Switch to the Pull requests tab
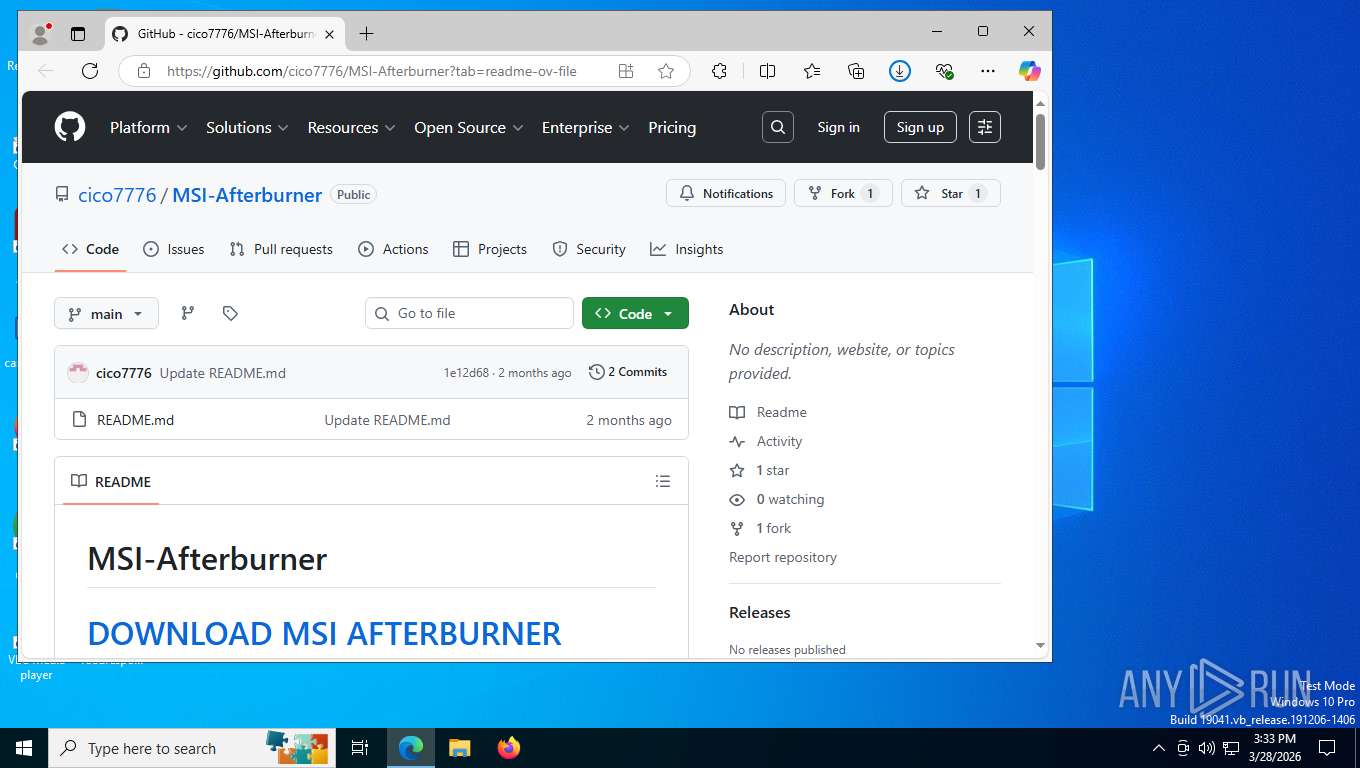The height and width of the screenshot is (768, 1360). click(281, 249)
